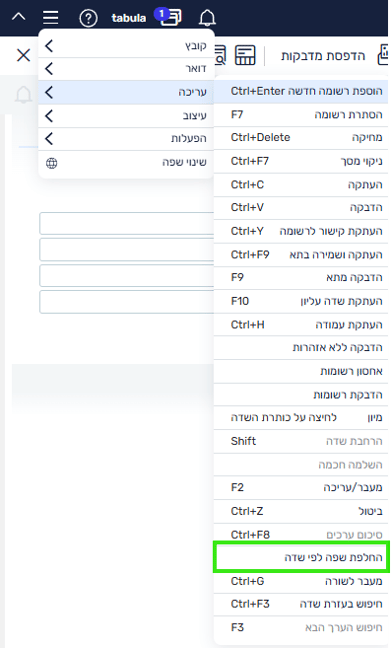The height and width of the screenshot is (648, 391).
Task: Open the הפעלות submenu
Action: click(126, 139)
